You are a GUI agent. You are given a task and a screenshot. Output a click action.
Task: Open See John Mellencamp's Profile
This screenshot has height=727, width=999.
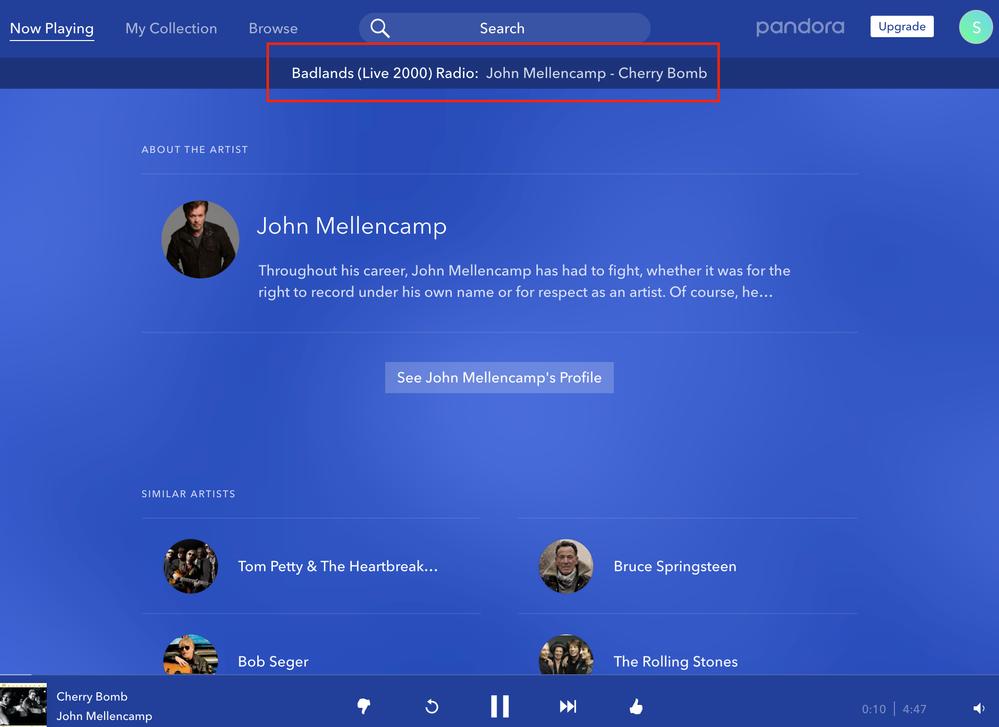click(499, 377)
